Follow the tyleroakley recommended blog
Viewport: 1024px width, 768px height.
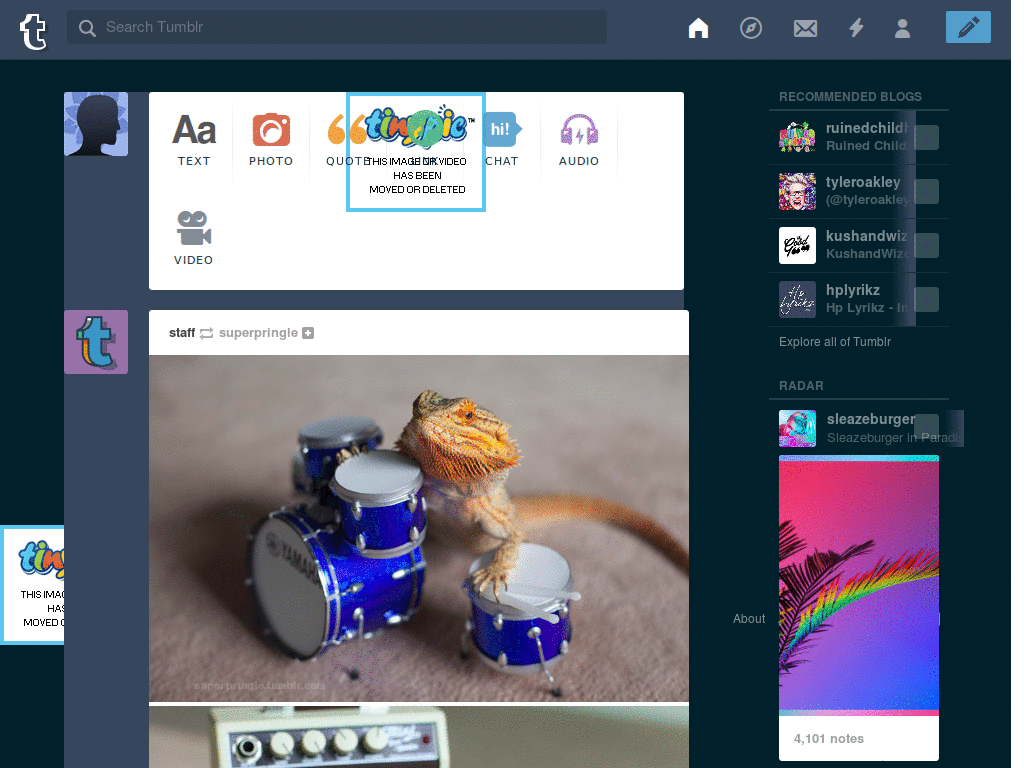tap(926, 191)
